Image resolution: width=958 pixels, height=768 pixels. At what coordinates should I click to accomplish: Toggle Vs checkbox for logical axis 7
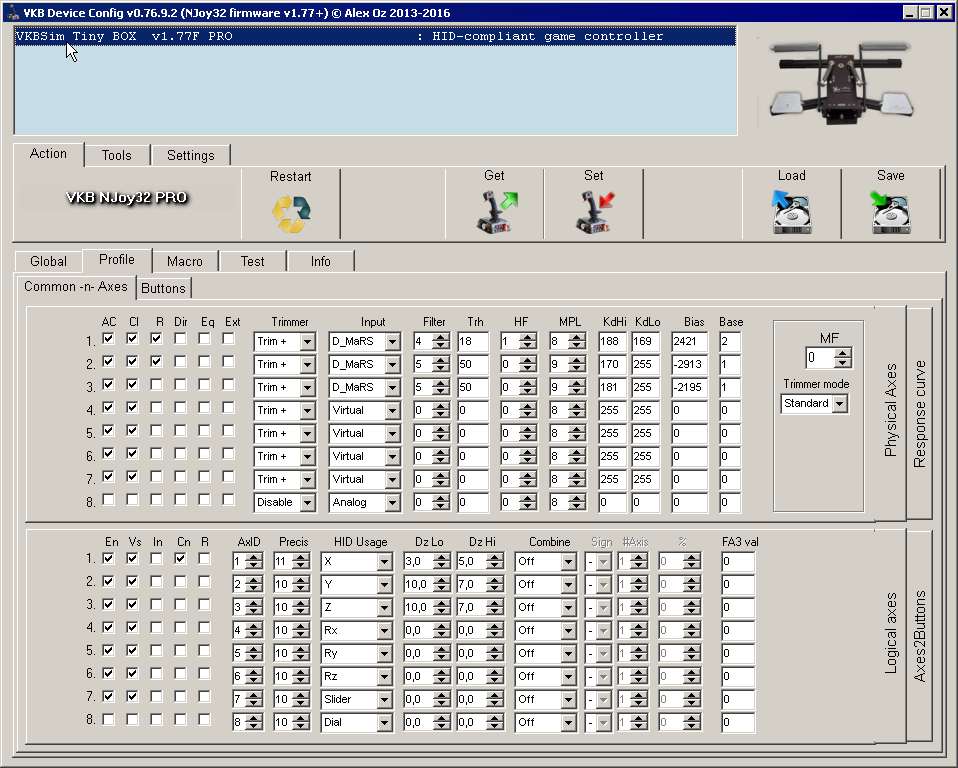tap(132, 697)
